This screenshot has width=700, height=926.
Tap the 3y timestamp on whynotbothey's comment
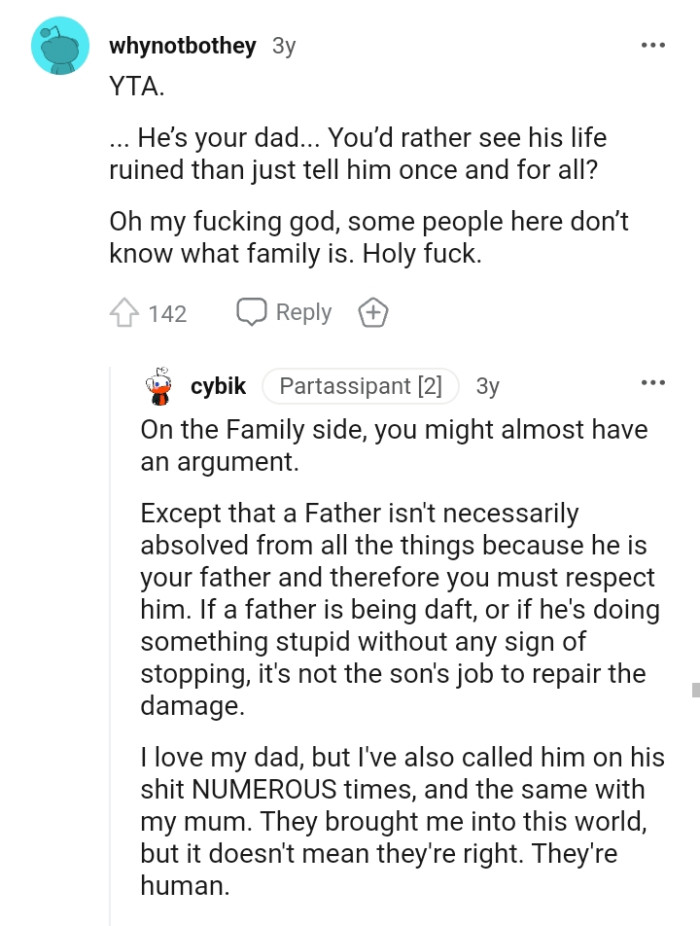tap(284, 45)
